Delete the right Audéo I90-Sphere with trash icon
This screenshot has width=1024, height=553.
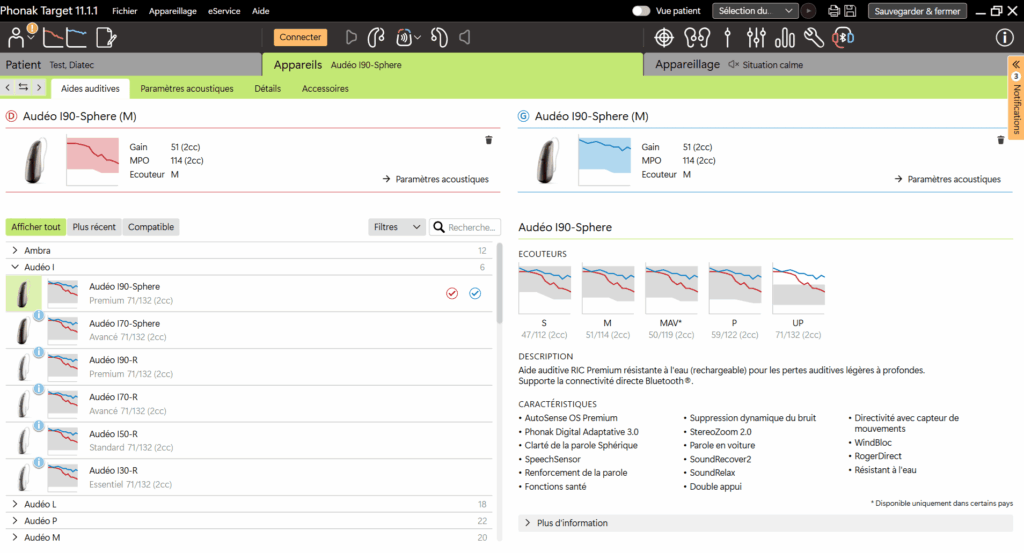[488, 140]
